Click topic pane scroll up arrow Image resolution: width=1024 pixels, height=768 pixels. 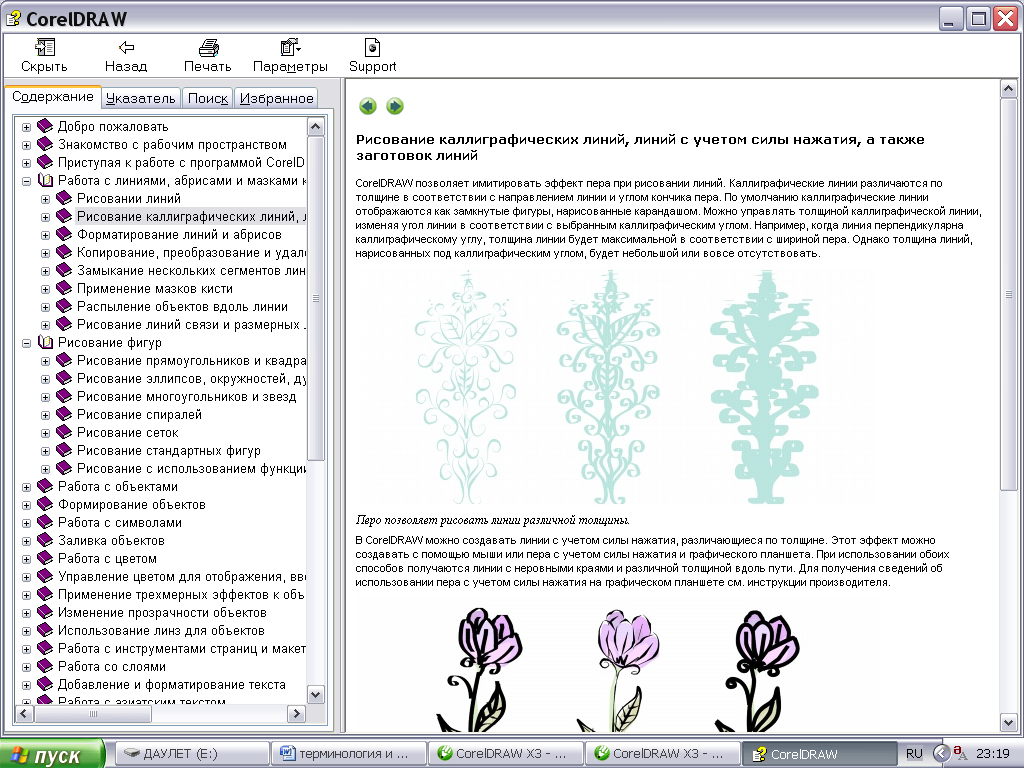pos(1009,89)
